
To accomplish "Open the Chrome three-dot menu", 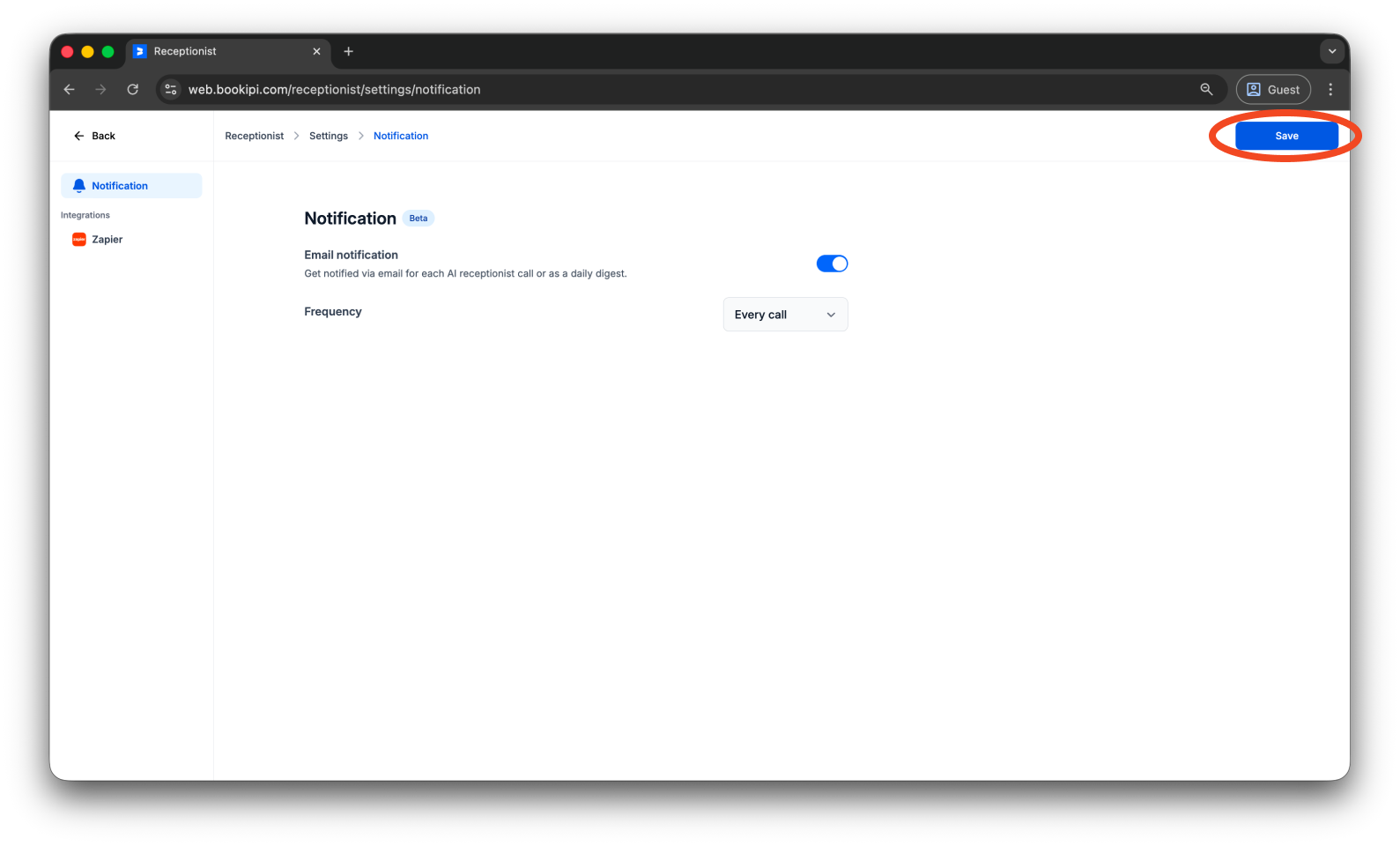I will (x=1330, y=89).
